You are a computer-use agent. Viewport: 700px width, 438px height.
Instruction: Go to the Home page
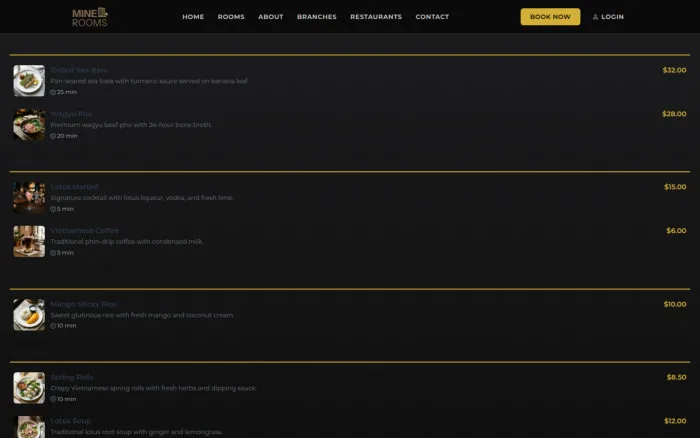tap(193, 17)
